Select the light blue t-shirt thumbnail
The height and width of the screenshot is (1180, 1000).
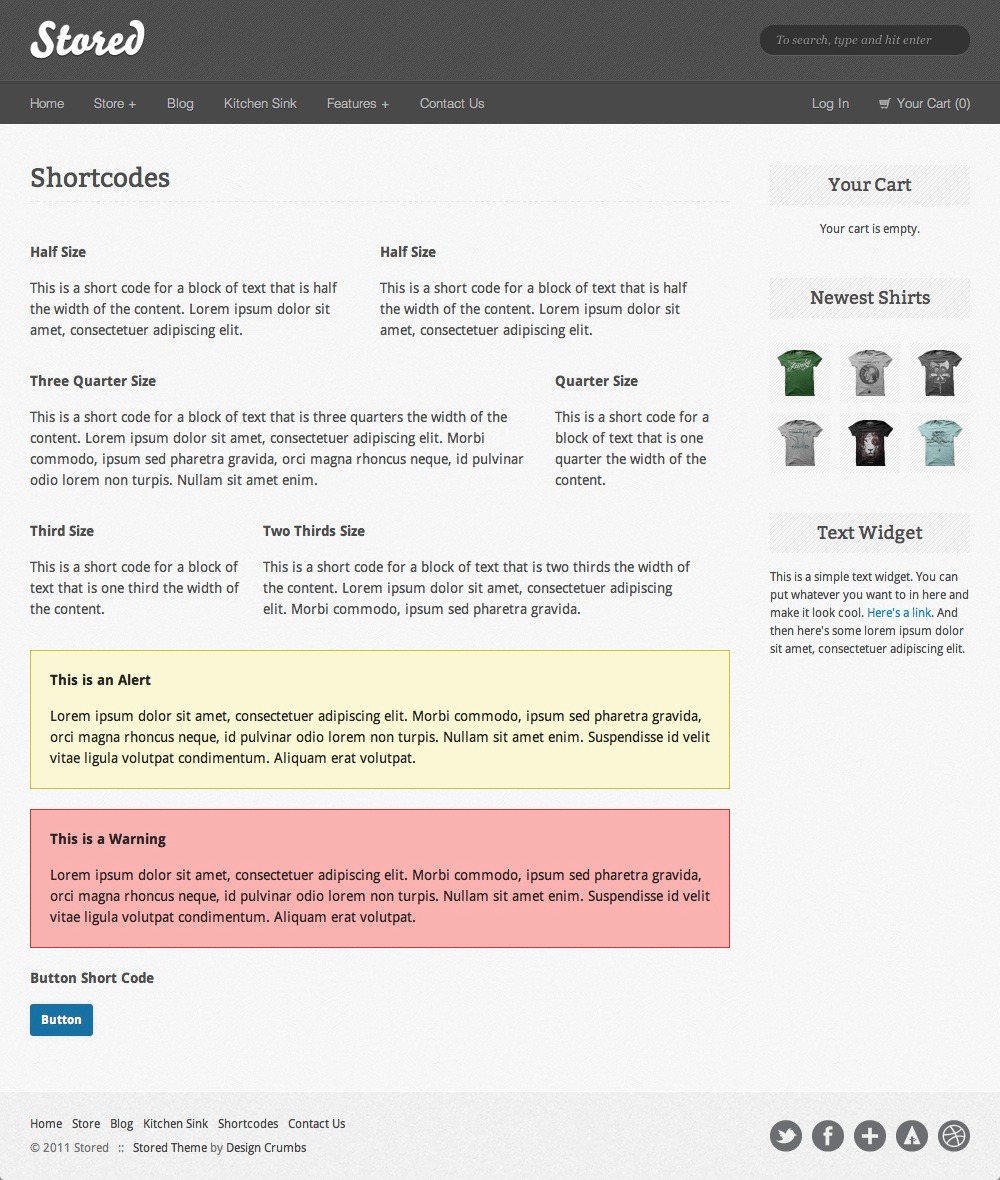coord(940,442)
